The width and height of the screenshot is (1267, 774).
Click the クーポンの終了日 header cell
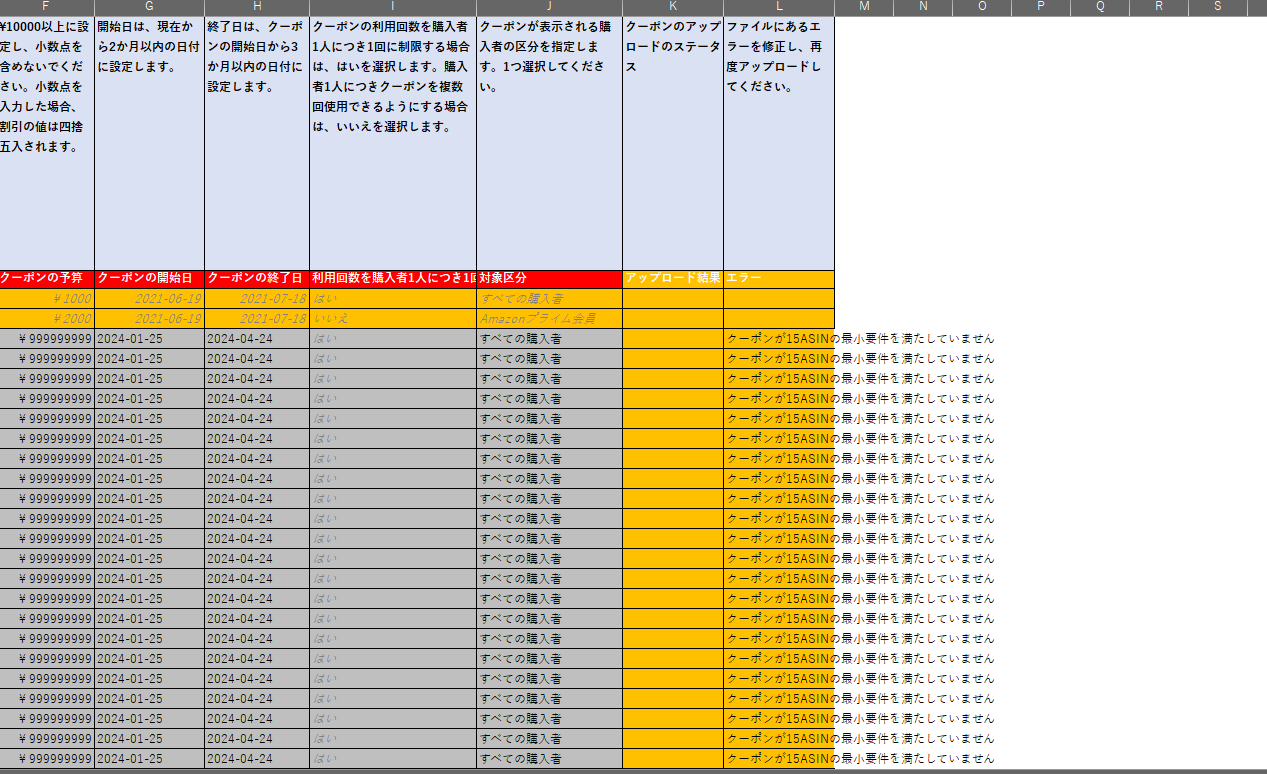257,278
